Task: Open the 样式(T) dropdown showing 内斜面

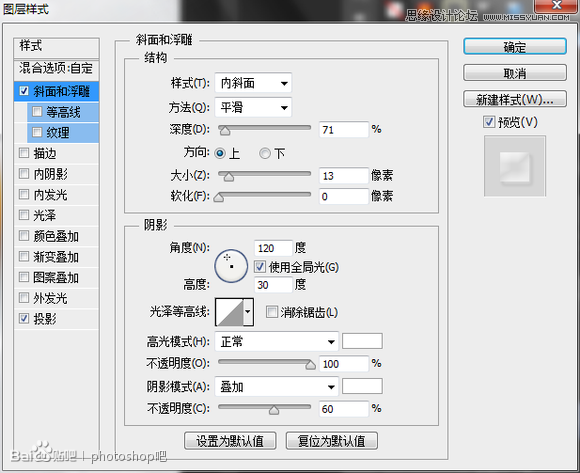Action: click(x=253, y=83)
